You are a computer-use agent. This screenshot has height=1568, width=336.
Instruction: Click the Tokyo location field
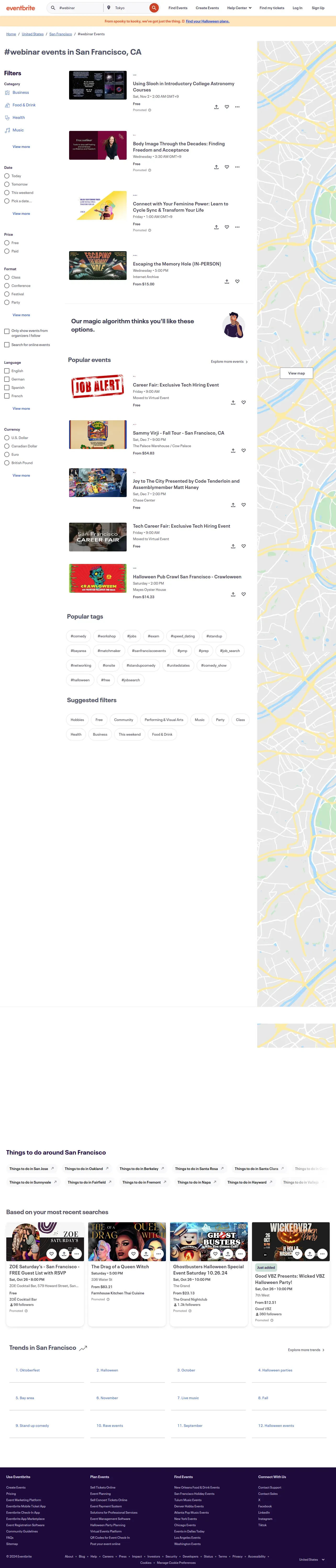[131, 8]
